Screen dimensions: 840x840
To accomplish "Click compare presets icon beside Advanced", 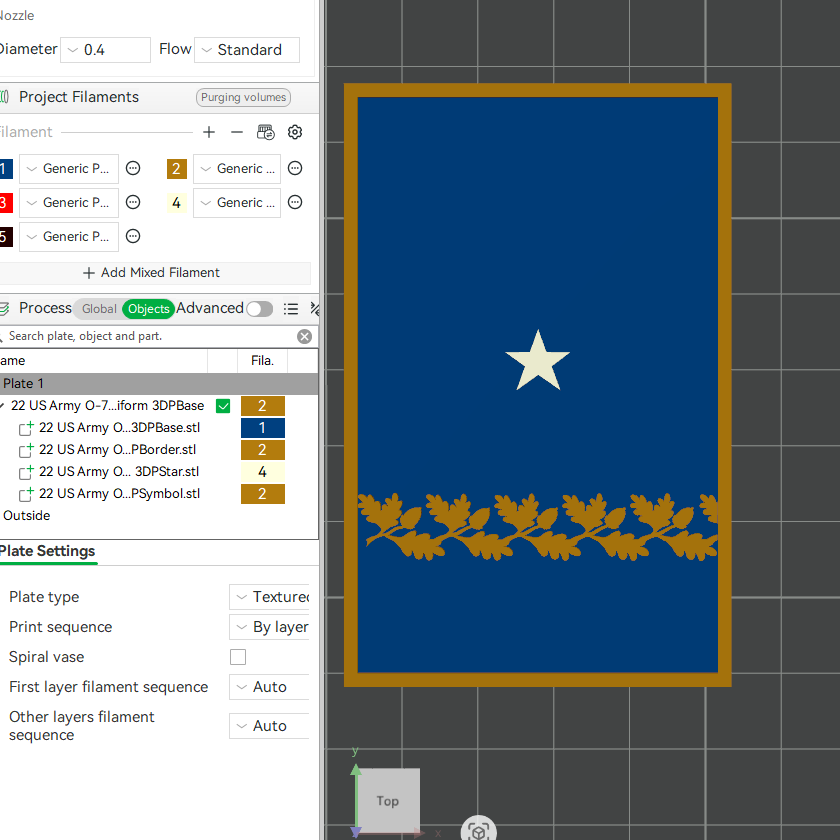I will pyautogui.click(x=314, y=309).
